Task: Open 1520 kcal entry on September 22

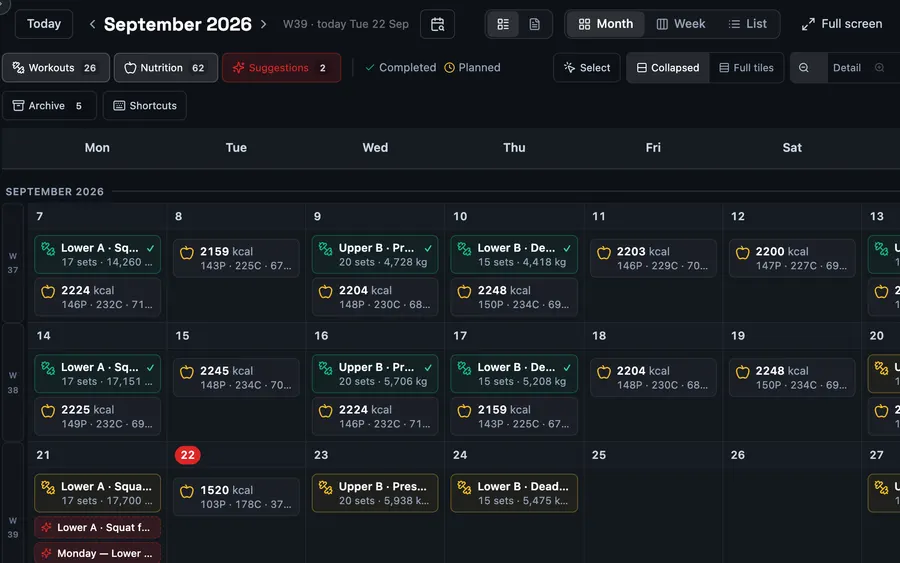Action: pyautogui.click(x=236, y=497)
